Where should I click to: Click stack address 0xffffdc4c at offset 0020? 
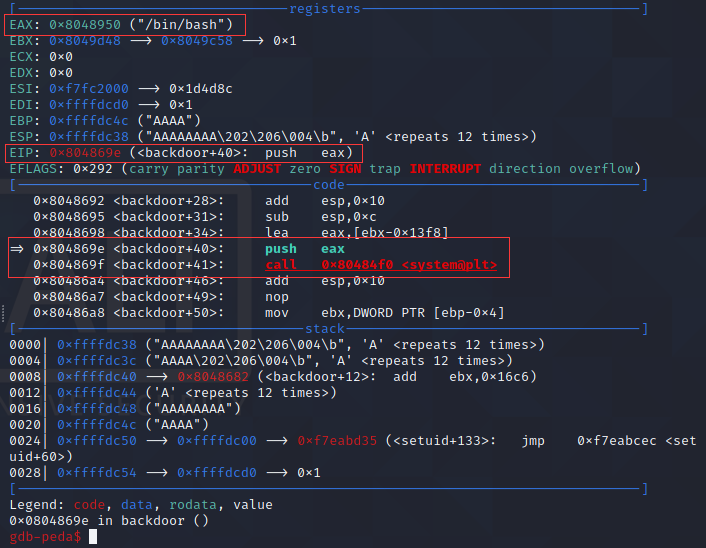[97, 425]
